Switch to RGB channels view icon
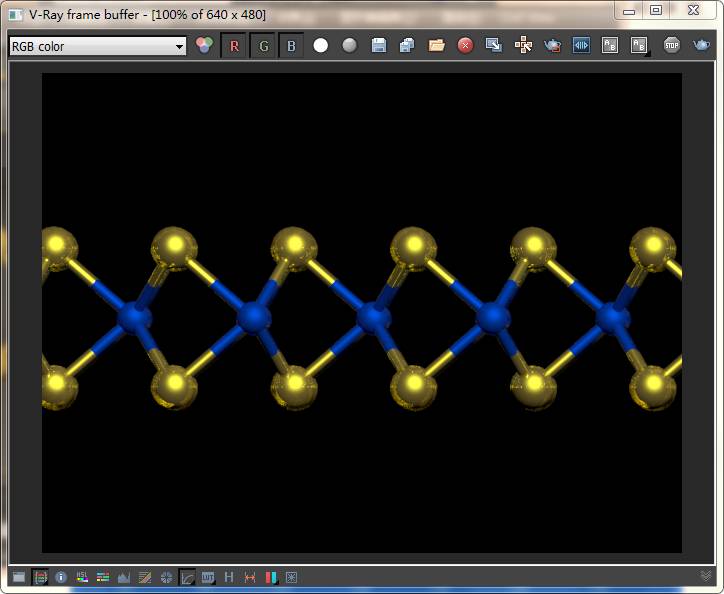This screenshot has height=594, width=724. [205, 46]
